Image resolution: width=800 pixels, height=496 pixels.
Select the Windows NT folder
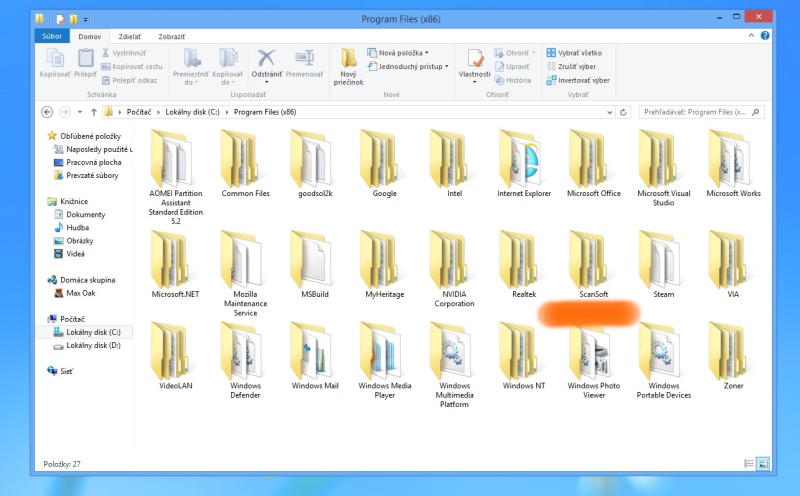click(x=524, y=356)
